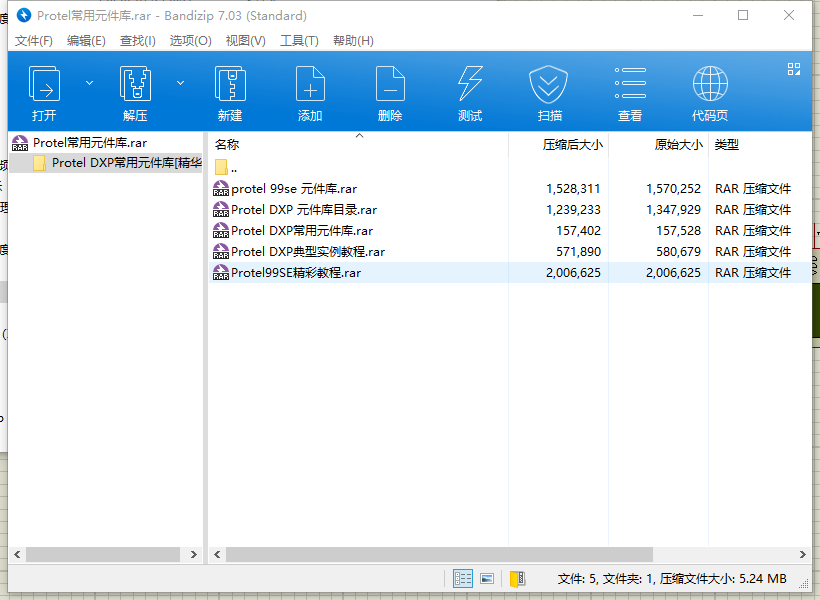820x600 pixels.
Task: Click the status bar file count text
Action: [x=672, y=579]
